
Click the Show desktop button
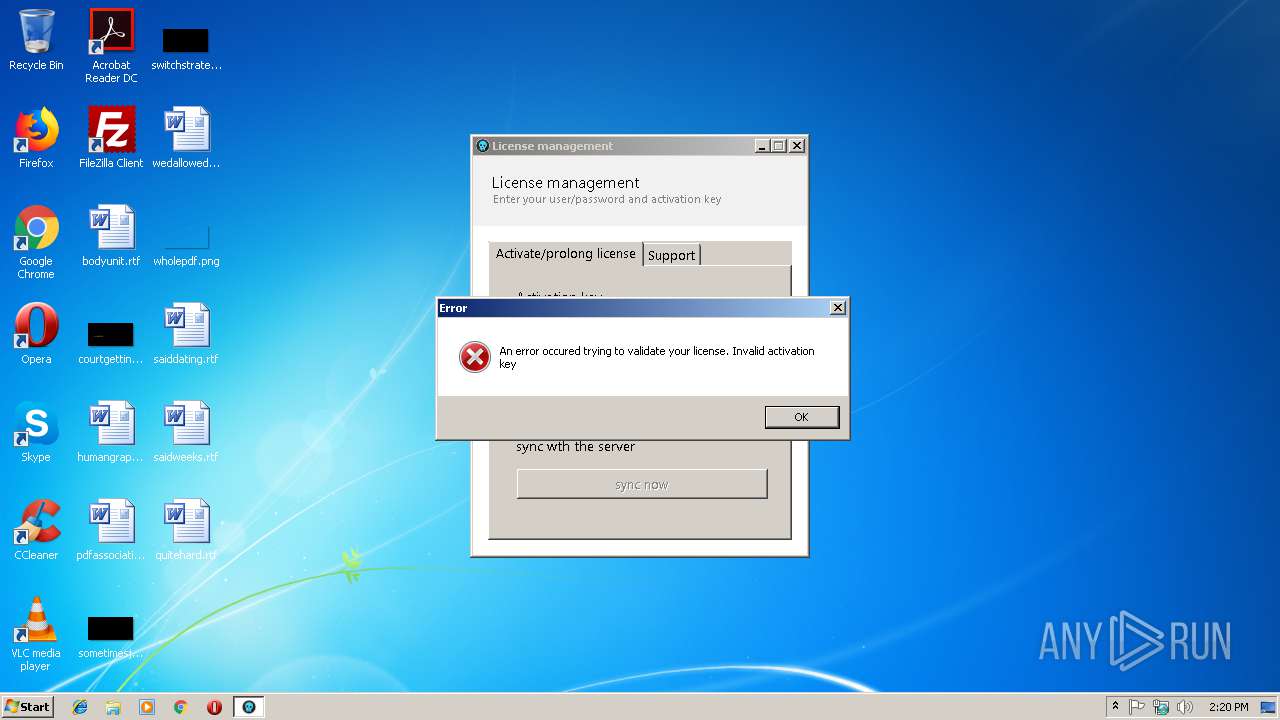click(1269, 707)
